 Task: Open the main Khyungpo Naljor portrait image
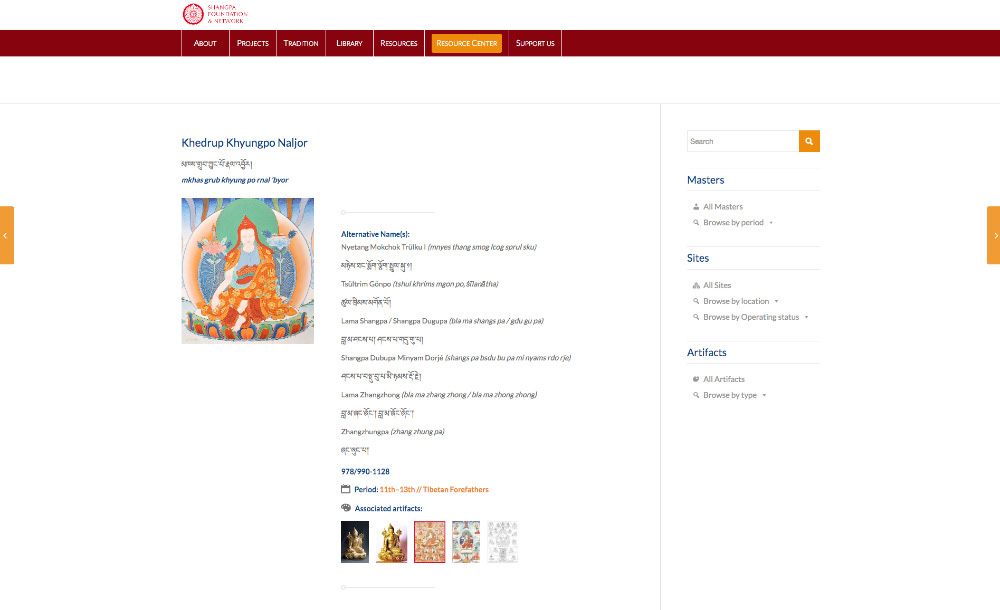coord(247,271)
